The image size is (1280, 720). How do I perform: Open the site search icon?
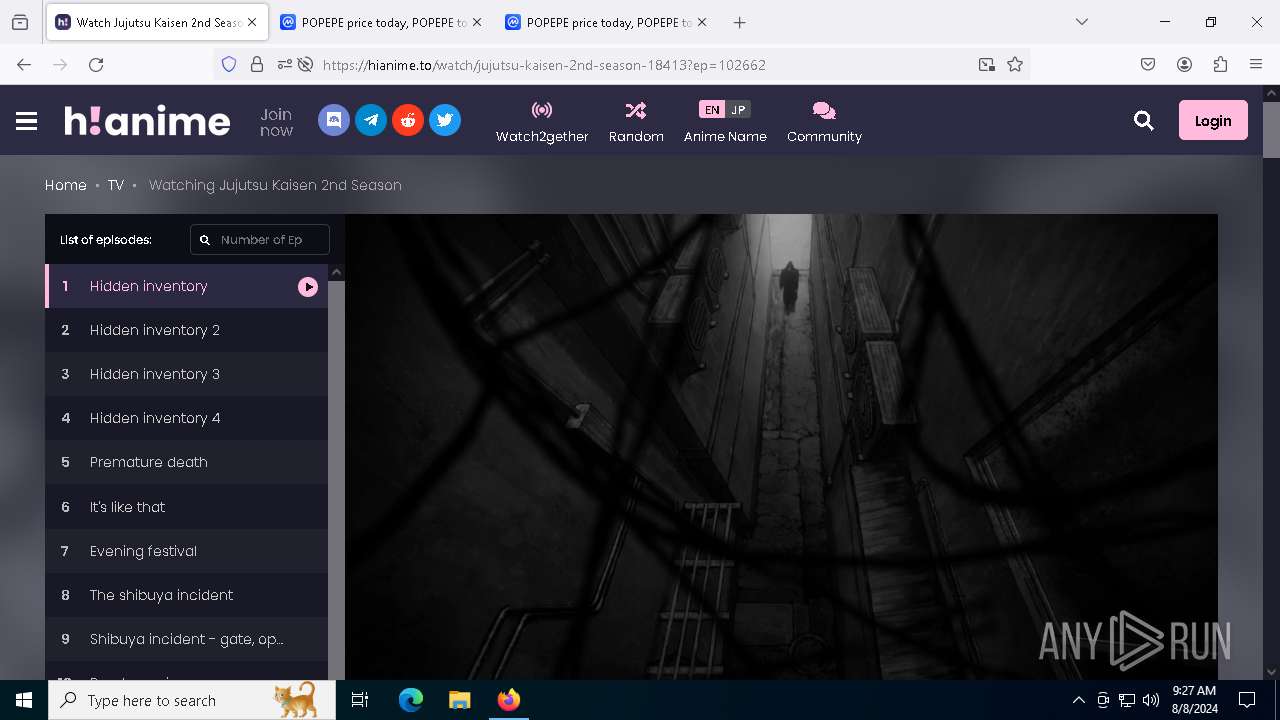[1144, 121]
